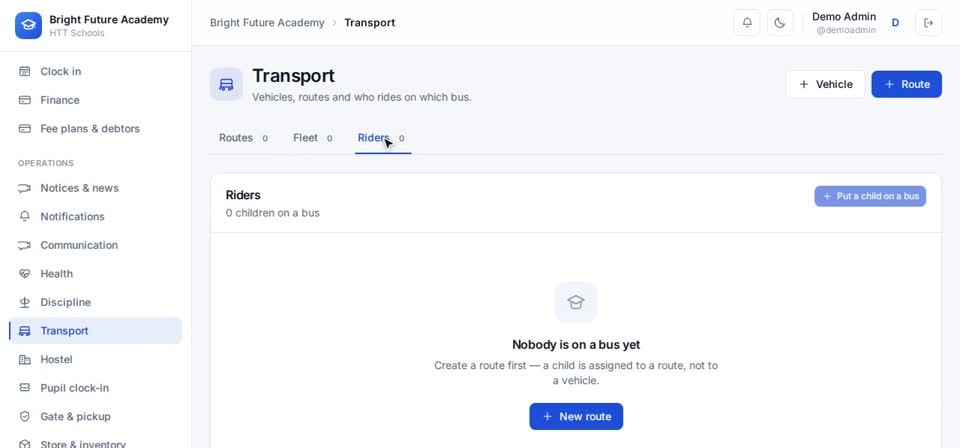The height and width of the screenshot is (448, 960).
Task: Click the + Vehicle button
Action: coord(825,84)
